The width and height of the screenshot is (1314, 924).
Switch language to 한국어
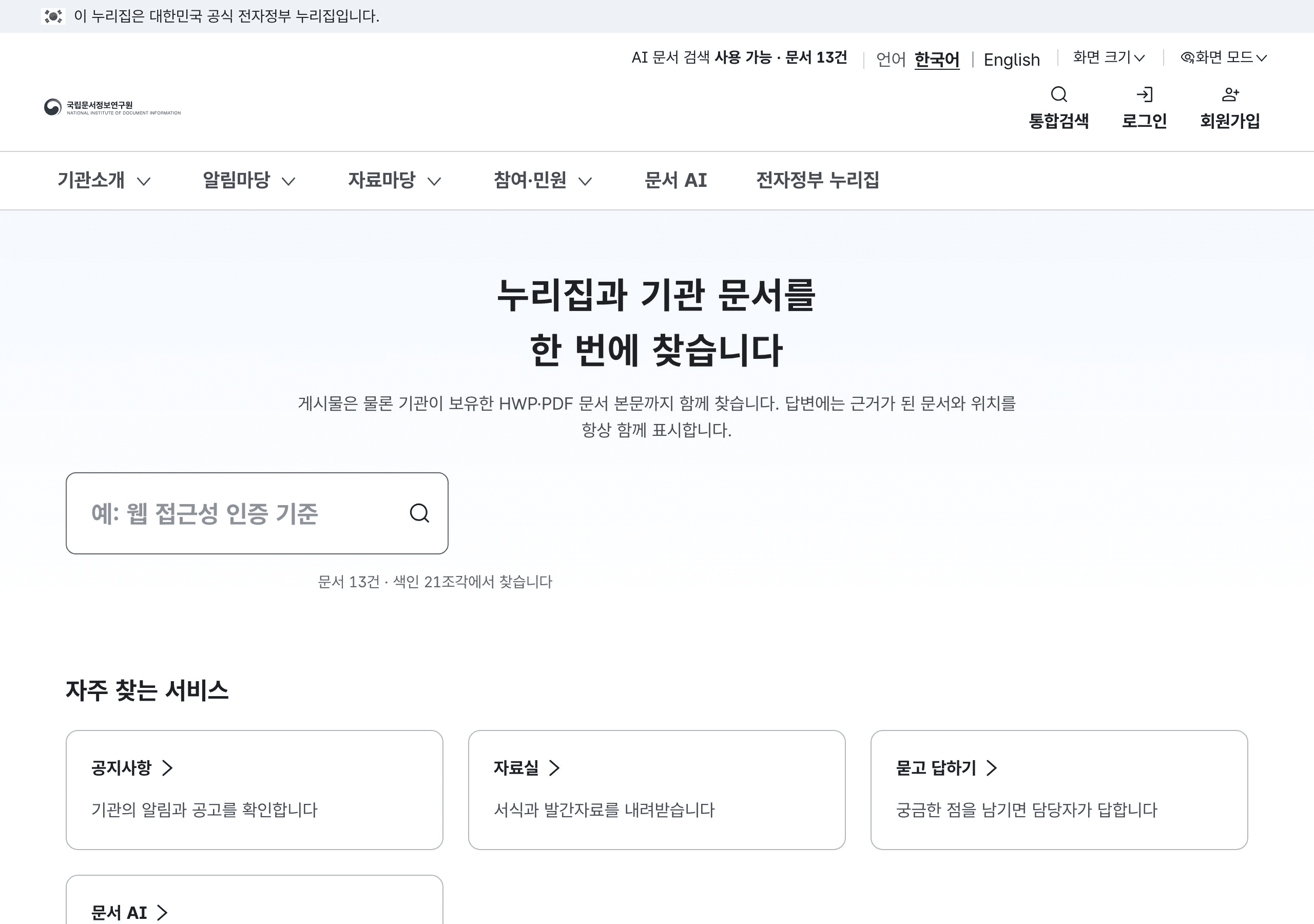(937, 60)
